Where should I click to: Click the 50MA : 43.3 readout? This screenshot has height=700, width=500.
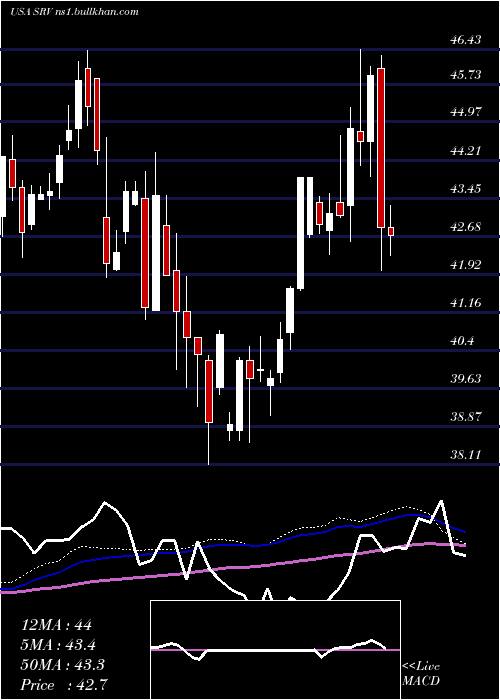pyautogui.click(x=62, y=665)
